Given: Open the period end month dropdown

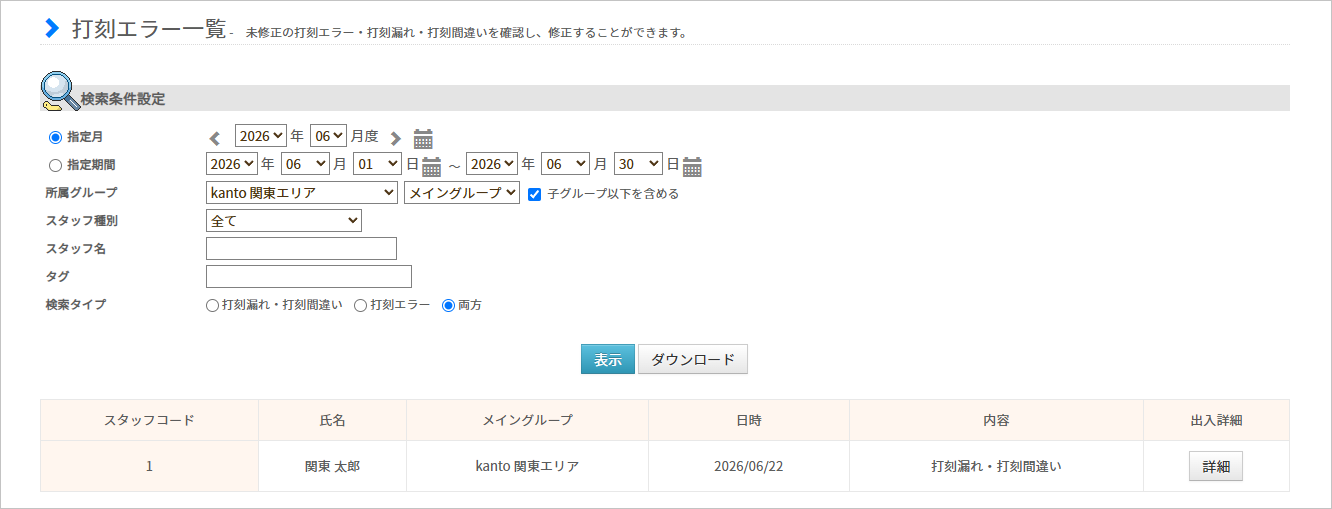Looking at the screenshot, I should 566,163.
